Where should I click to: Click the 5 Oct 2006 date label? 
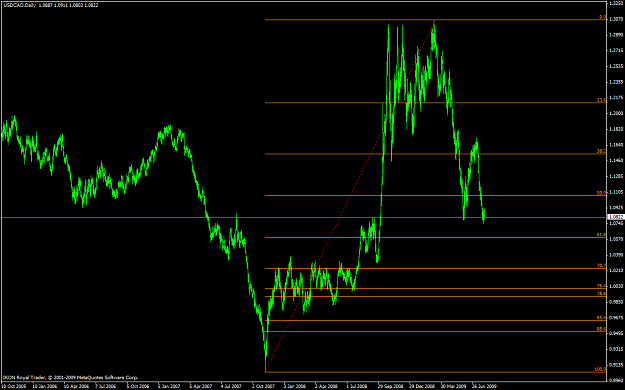pyautogui.click(x=138, y=386)
